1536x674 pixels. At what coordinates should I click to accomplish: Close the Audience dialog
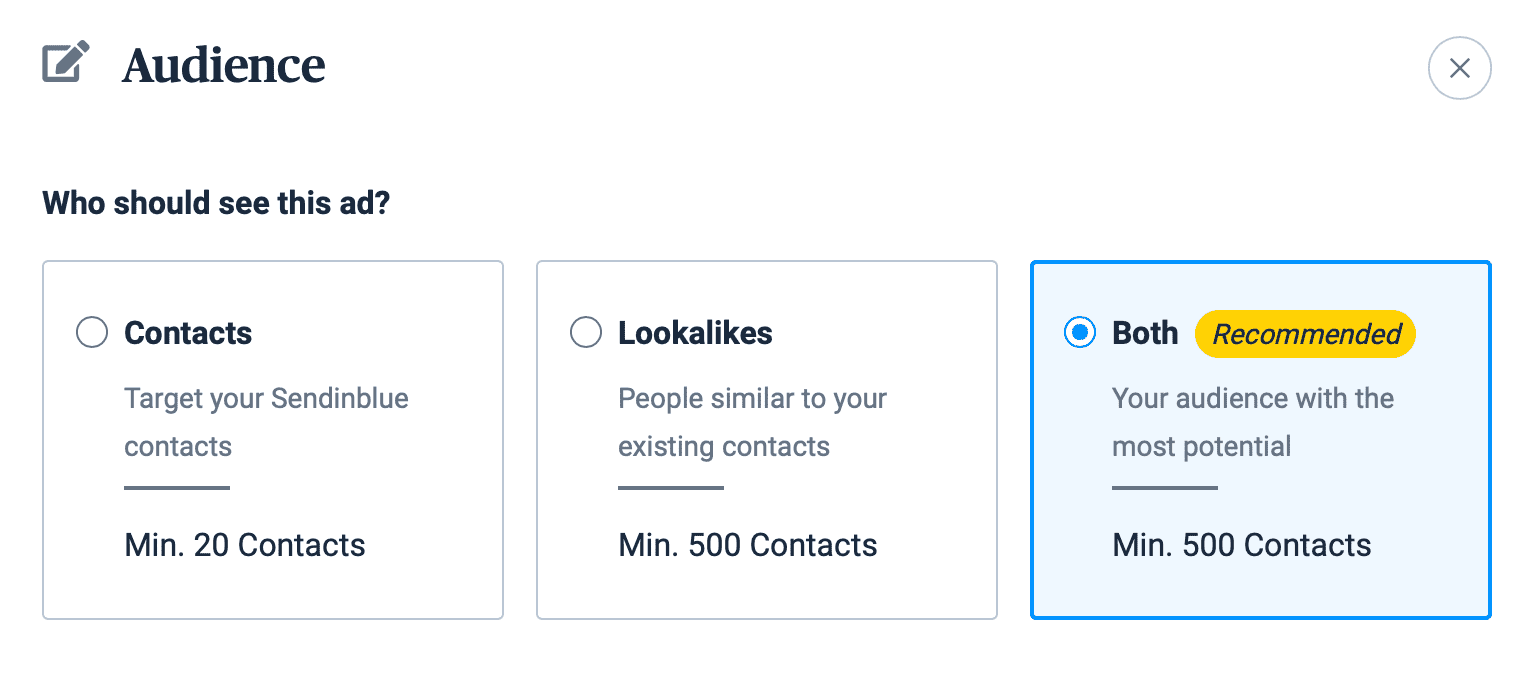tap(1459, 68)
